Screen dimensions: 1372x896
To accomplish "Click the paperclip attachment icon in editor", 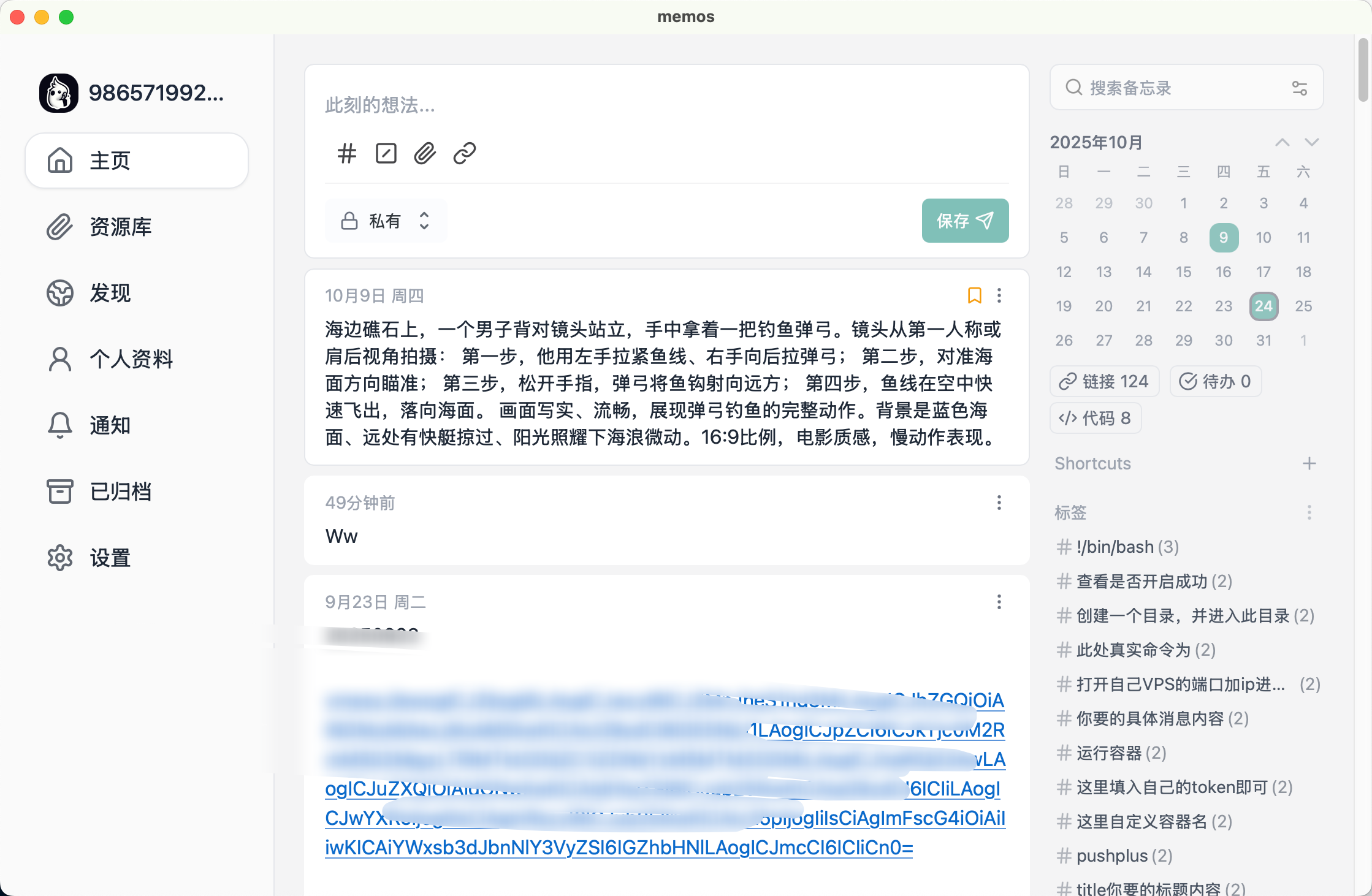I will pyautogui.click(x=425, y=153).
